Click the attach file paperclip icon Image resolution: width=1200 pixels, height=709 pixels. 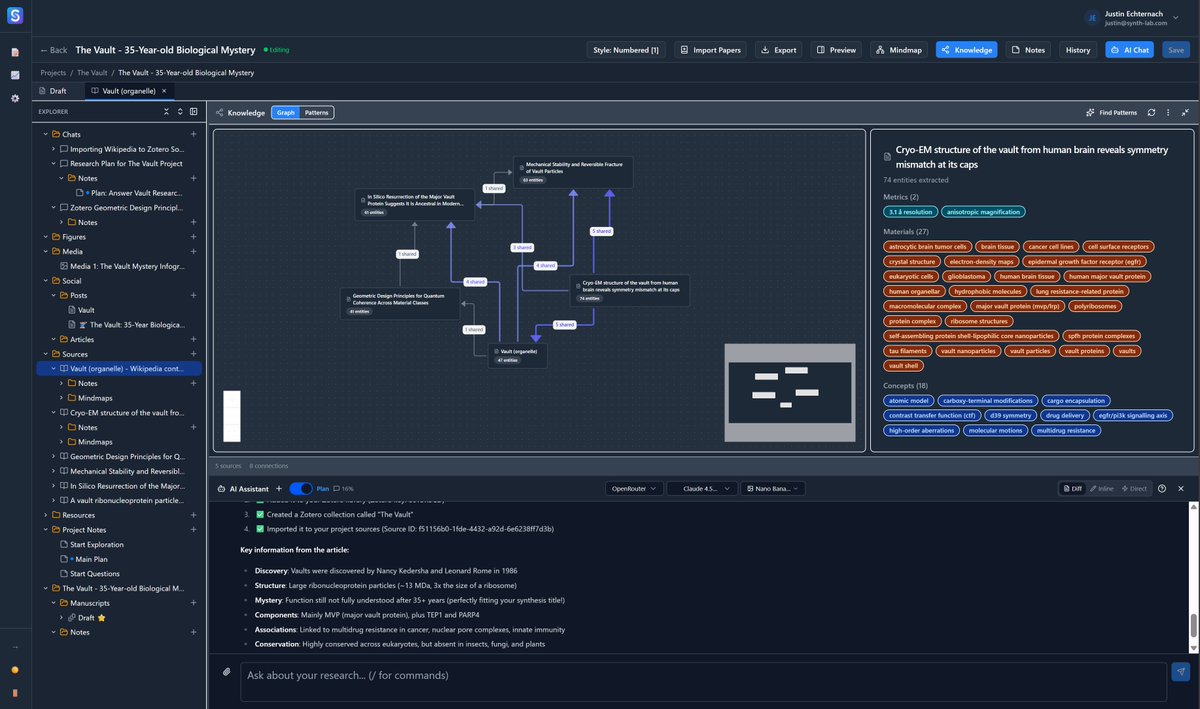[x=226, y=672]
